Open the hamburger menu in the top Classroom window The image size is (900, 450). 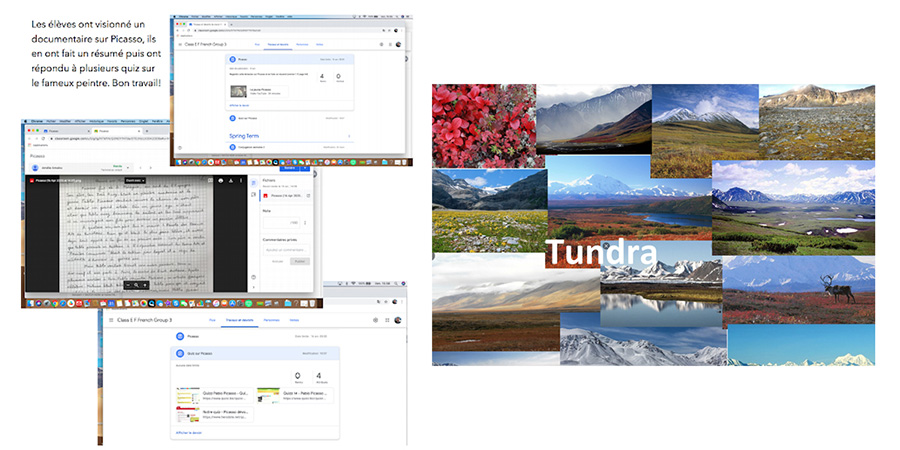pos(180,44)
